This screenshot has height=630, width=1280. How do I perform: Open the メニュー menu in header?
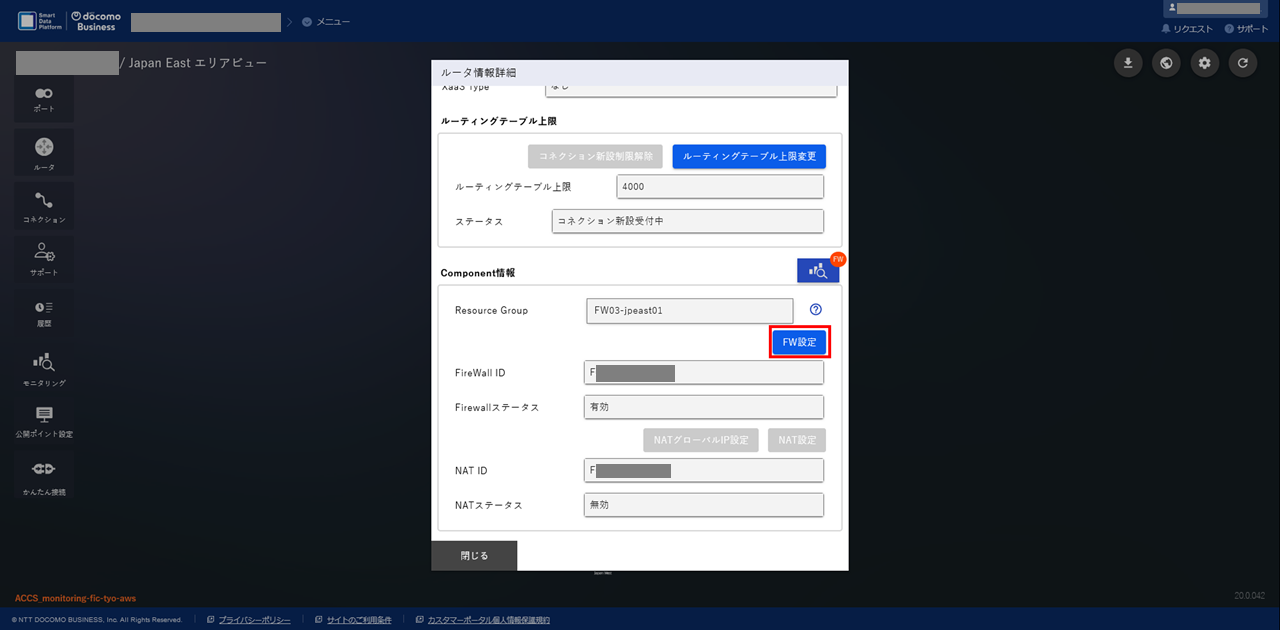tap(326, 22)
